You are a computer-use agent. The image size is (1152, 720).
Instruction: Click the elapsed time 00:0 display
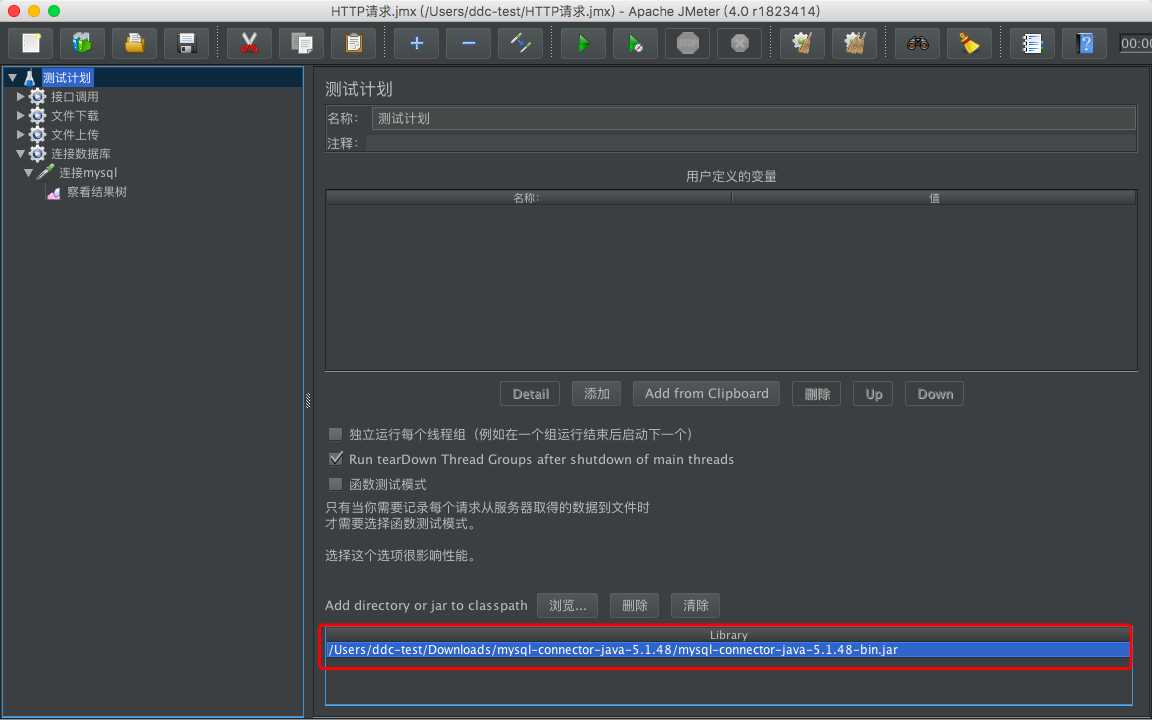(1135, 43)
